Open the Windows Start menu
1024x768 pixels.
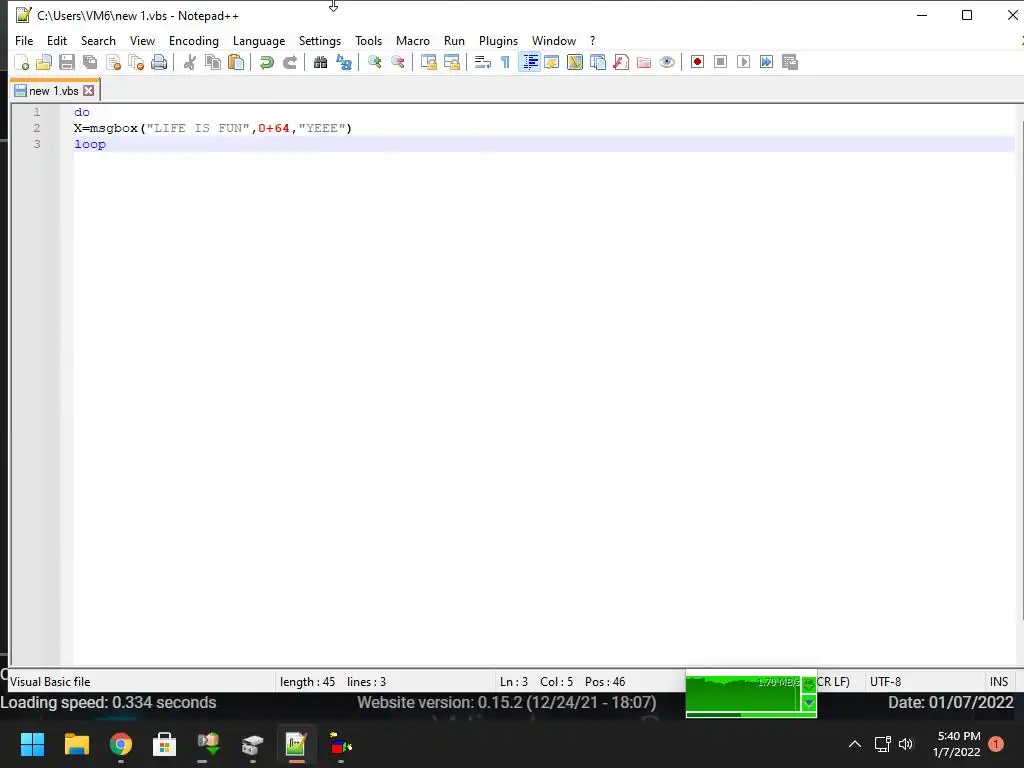point(32,744)
